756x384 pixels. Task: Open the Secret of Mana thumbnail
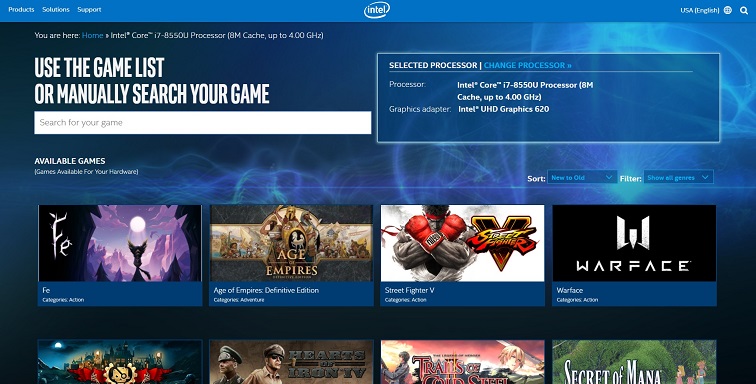coord(634,362)
